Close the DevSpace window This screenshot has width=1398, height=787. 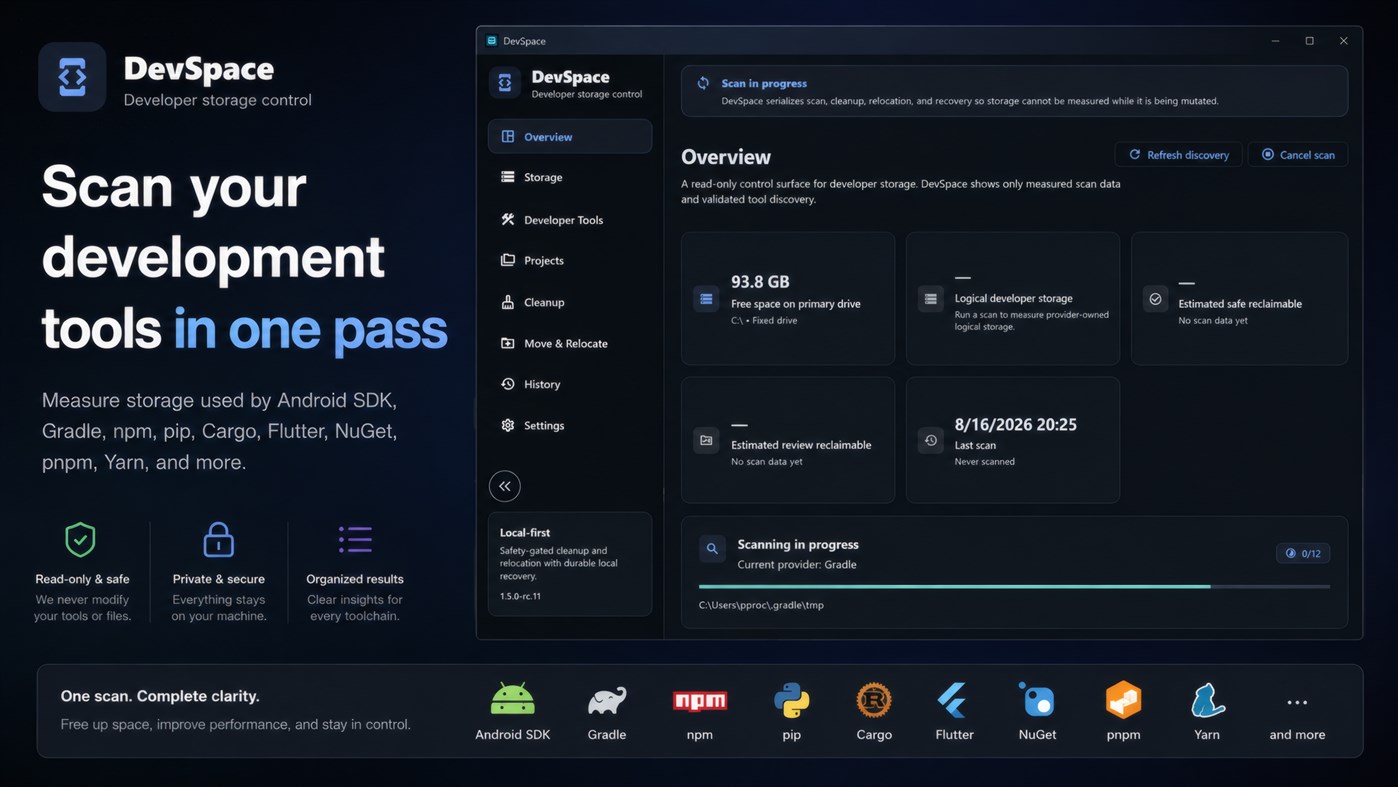click(1344, 41)
